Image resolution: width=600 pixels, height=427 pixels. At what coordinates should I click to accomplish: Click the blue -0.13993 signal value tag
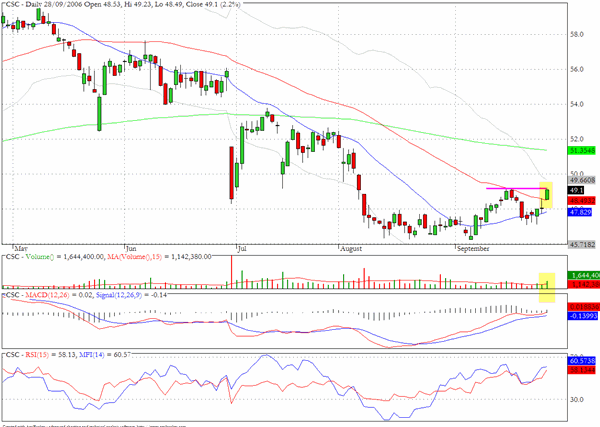pyautogui.click(x=584, y=316)
